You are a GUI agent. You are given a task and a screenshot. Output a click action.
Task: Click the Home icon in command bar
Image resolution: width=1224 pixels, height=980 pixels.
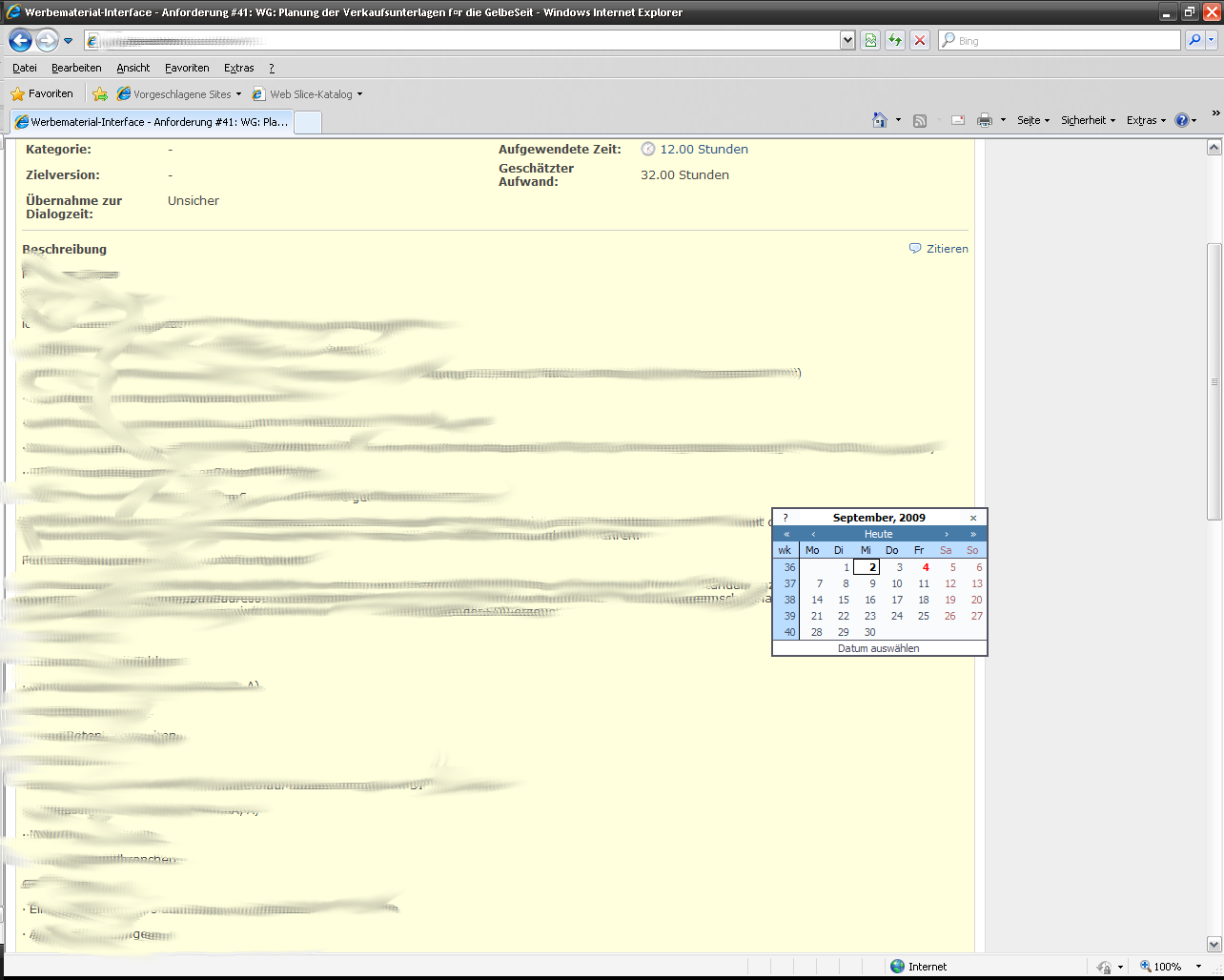880,120
